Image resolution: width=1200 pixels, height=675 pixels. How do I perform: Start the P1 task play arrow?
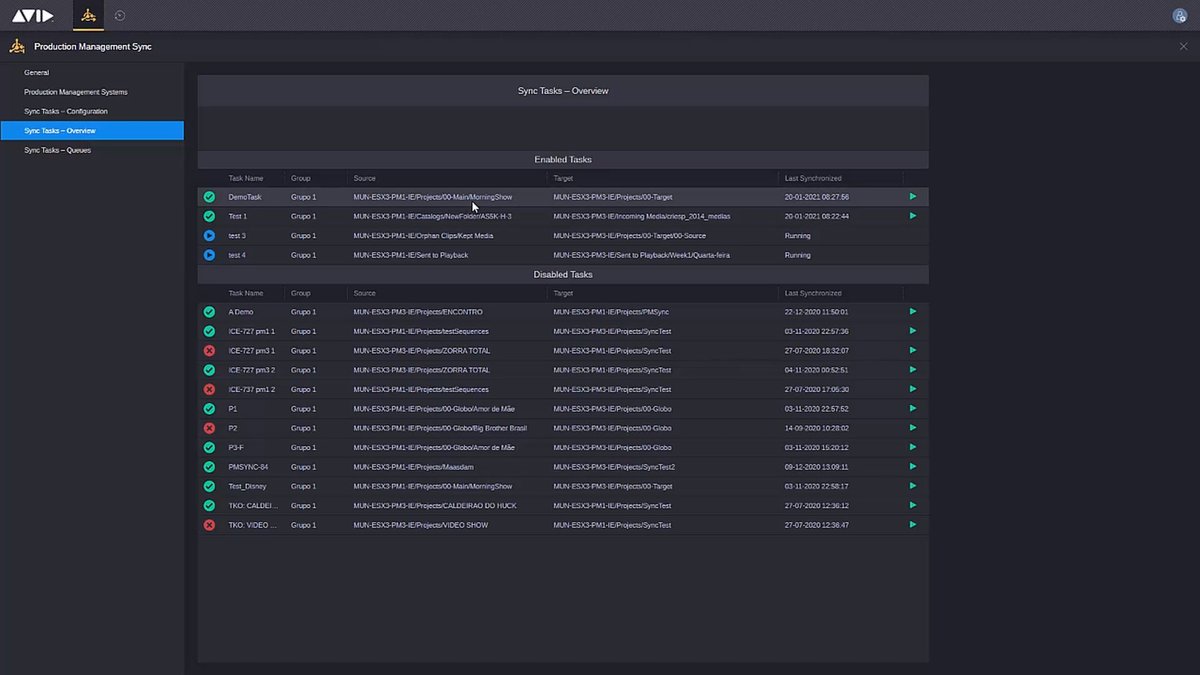(913, 408)
